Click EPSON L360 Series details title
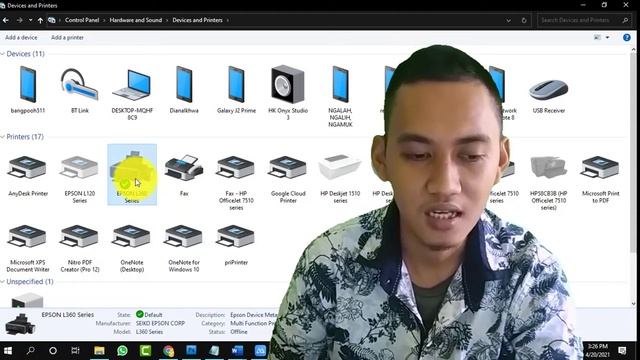This screenshot has width=640, height=360. point(68,315)
